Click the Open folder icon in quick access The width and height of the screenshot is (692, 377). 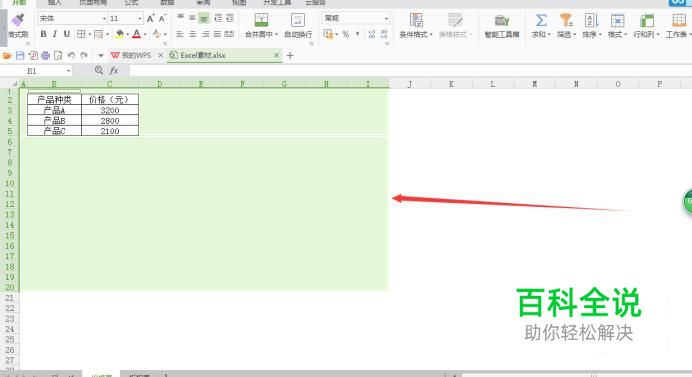tap(7, 56)
